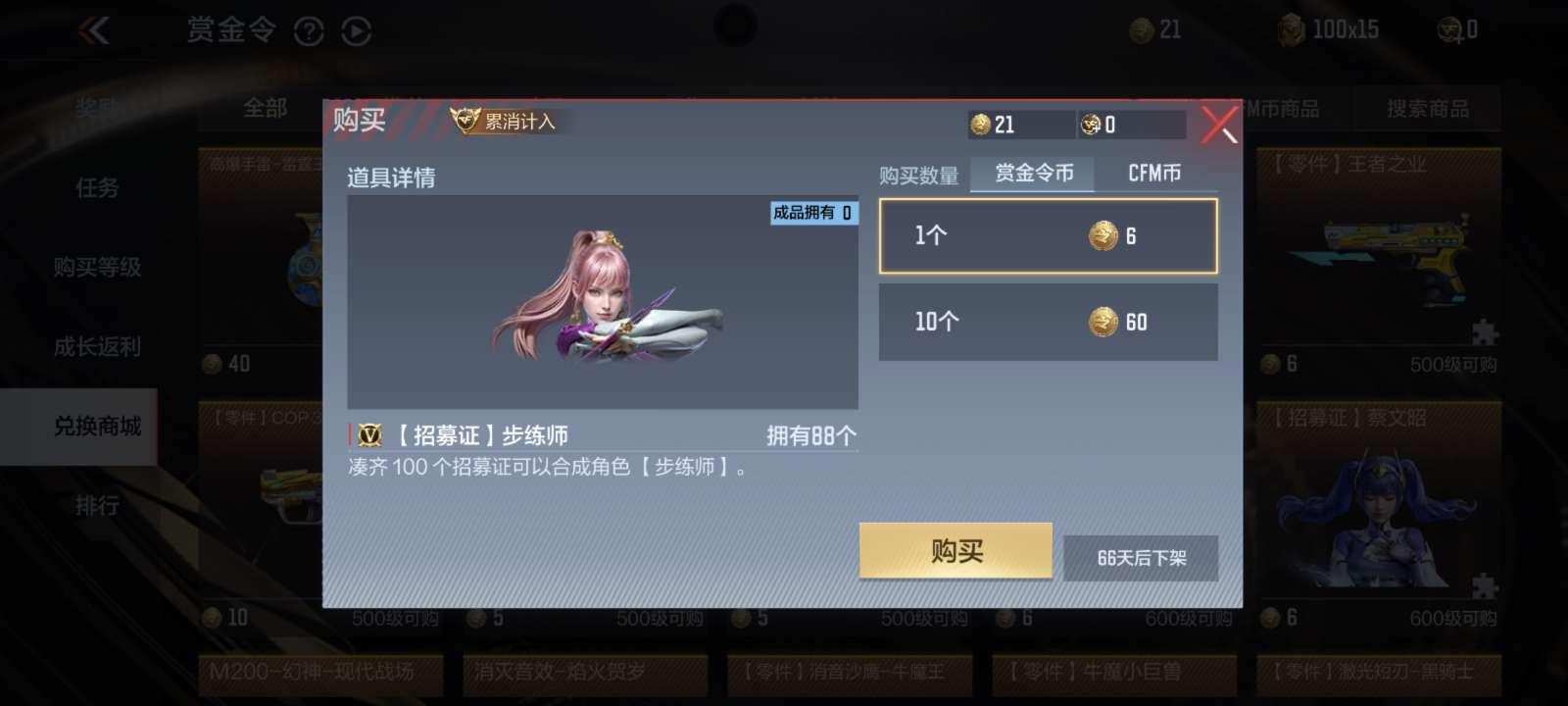Select the 蔡文昭 recruitment card thumbnail
The image size is (1568, 706).
coord(1379,510)
